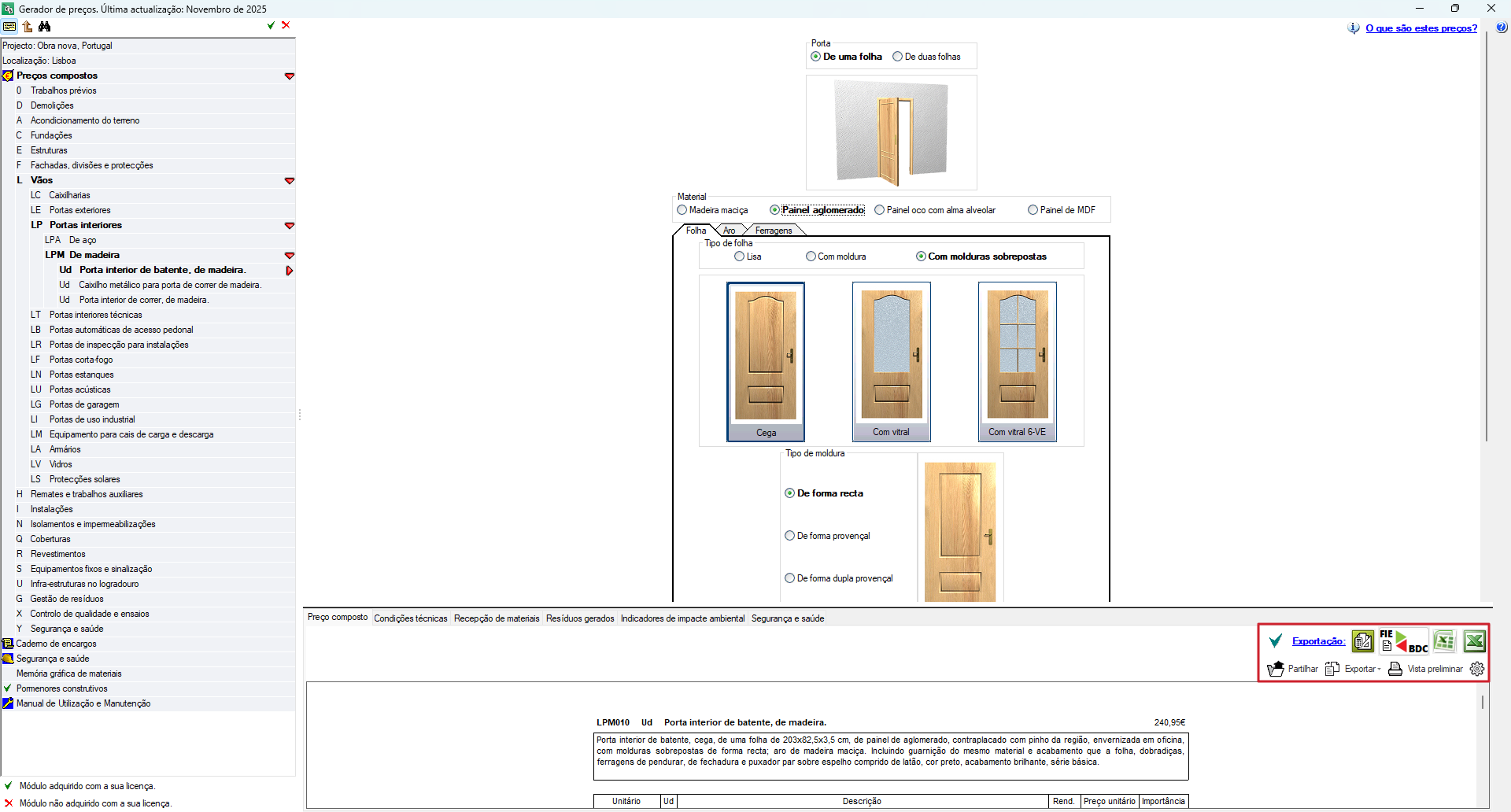Select the Com moldura leaf type
1511x812 pixels.
pyautogui.click(x=811, y=257)
